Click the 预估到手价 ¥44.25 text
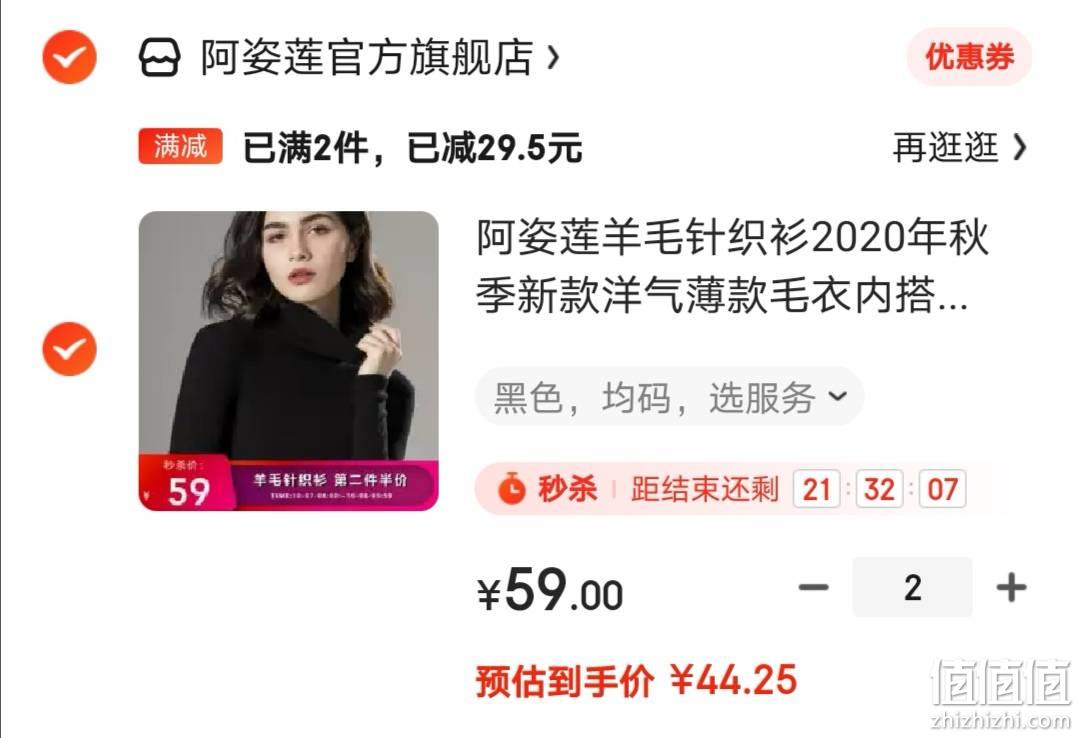 tap(636, 681)
